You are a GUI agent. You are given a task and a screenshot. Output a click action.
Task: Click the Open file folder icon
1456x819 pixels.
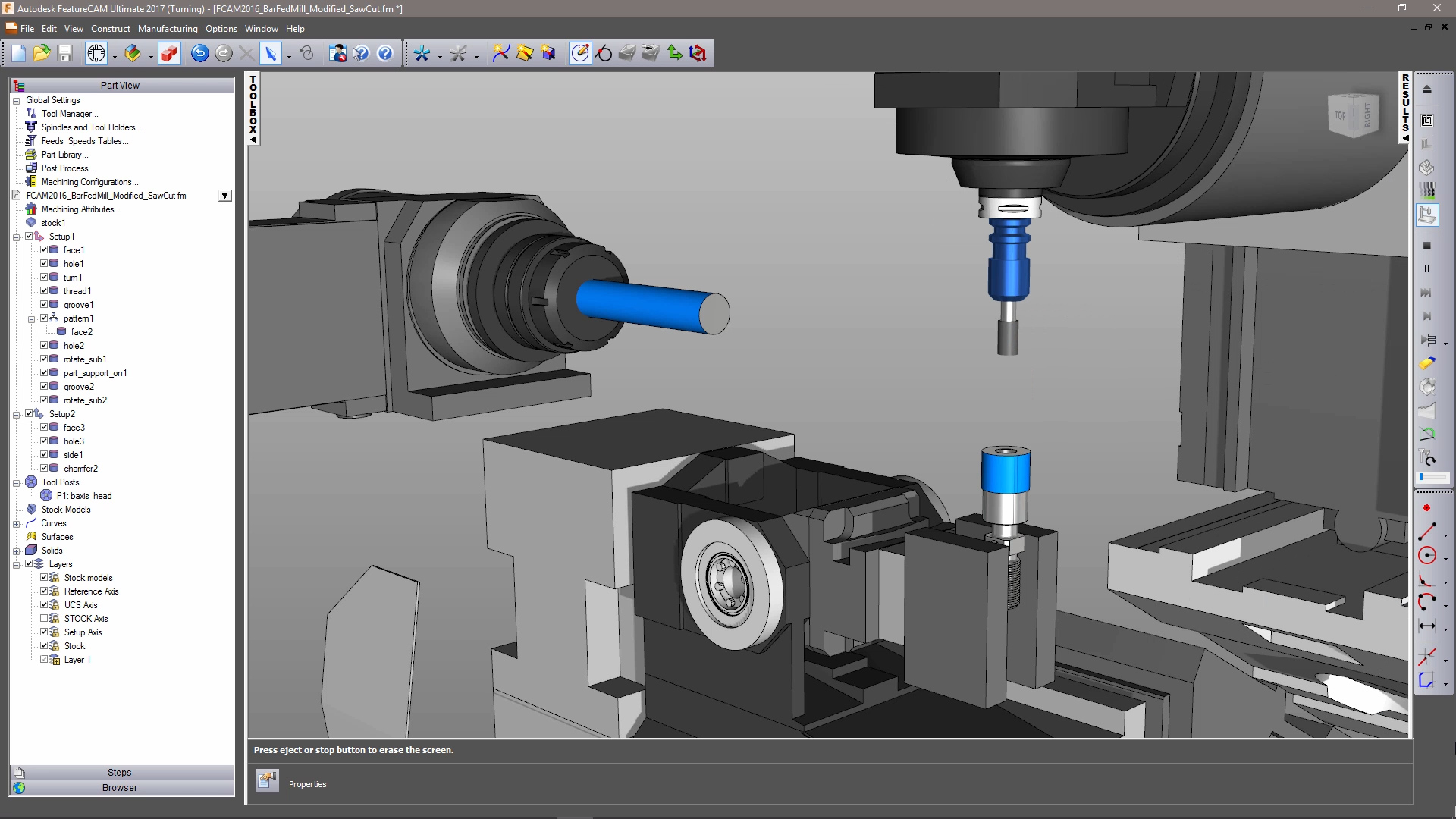coord(42,53)
